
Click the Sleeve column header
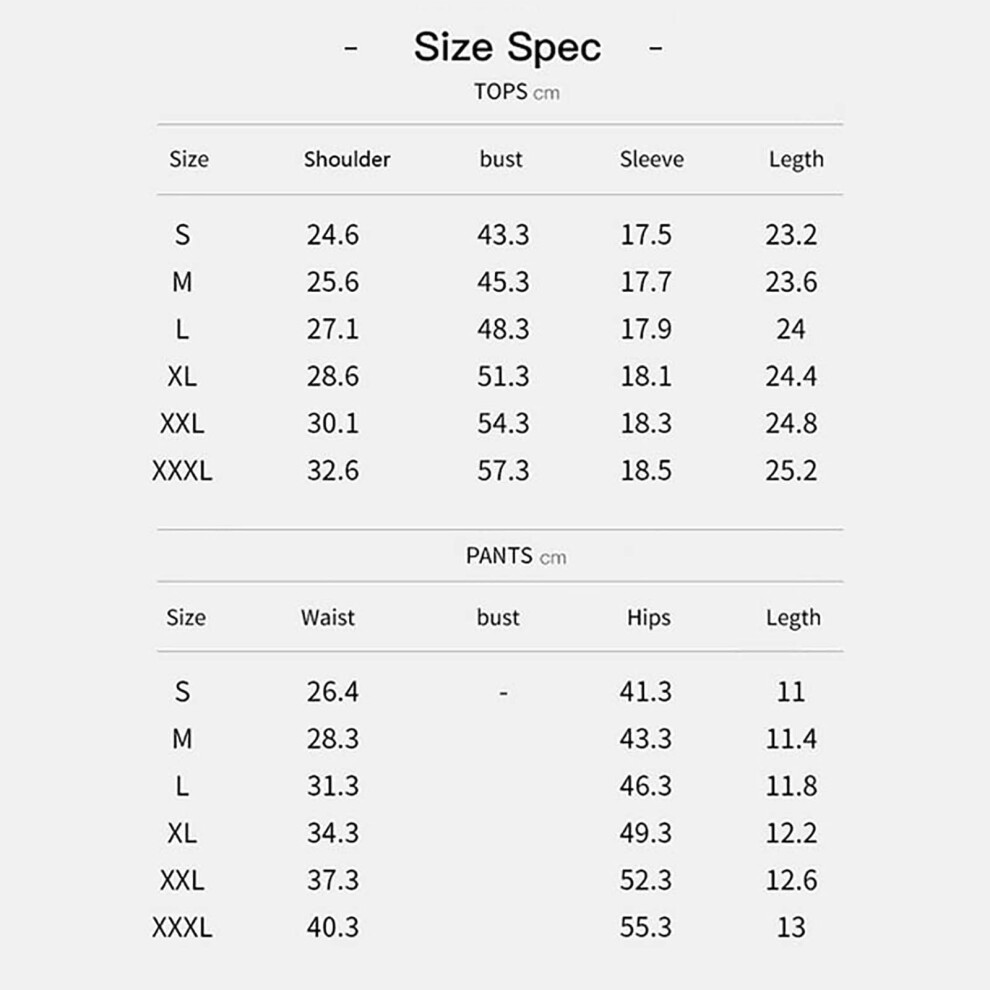click(652, 159)
